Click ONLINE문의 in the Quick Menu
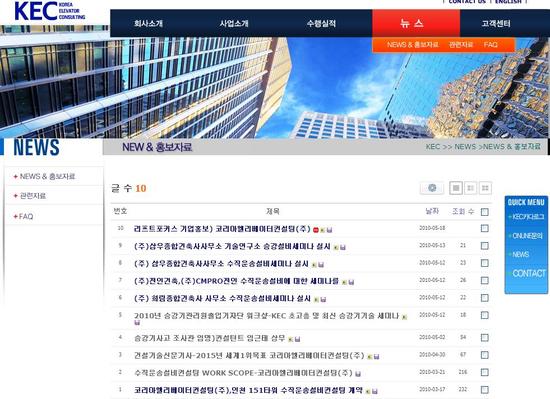 click(x=527, y=236)
